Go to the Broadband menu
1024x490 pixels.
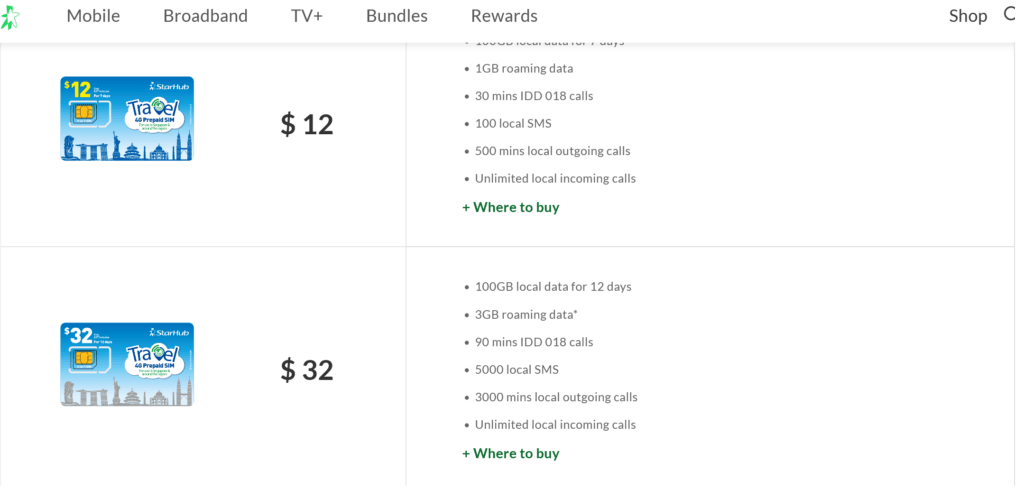click(x=205, y=16)
